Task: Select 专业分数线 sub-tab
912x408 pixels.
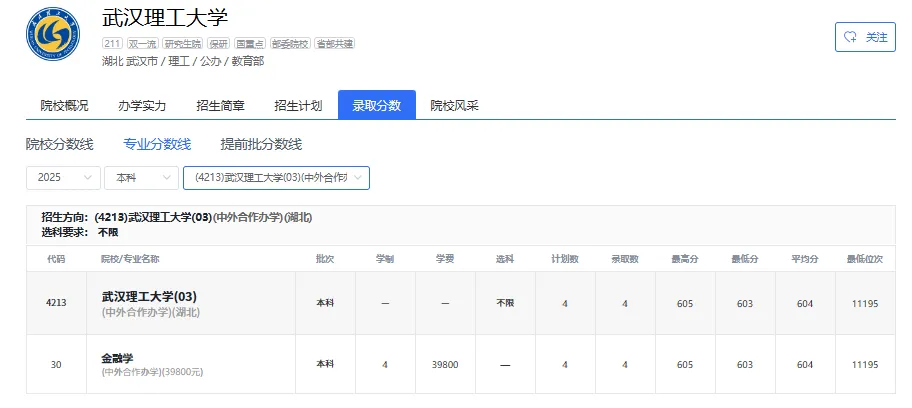Action: tap(157, 144)
